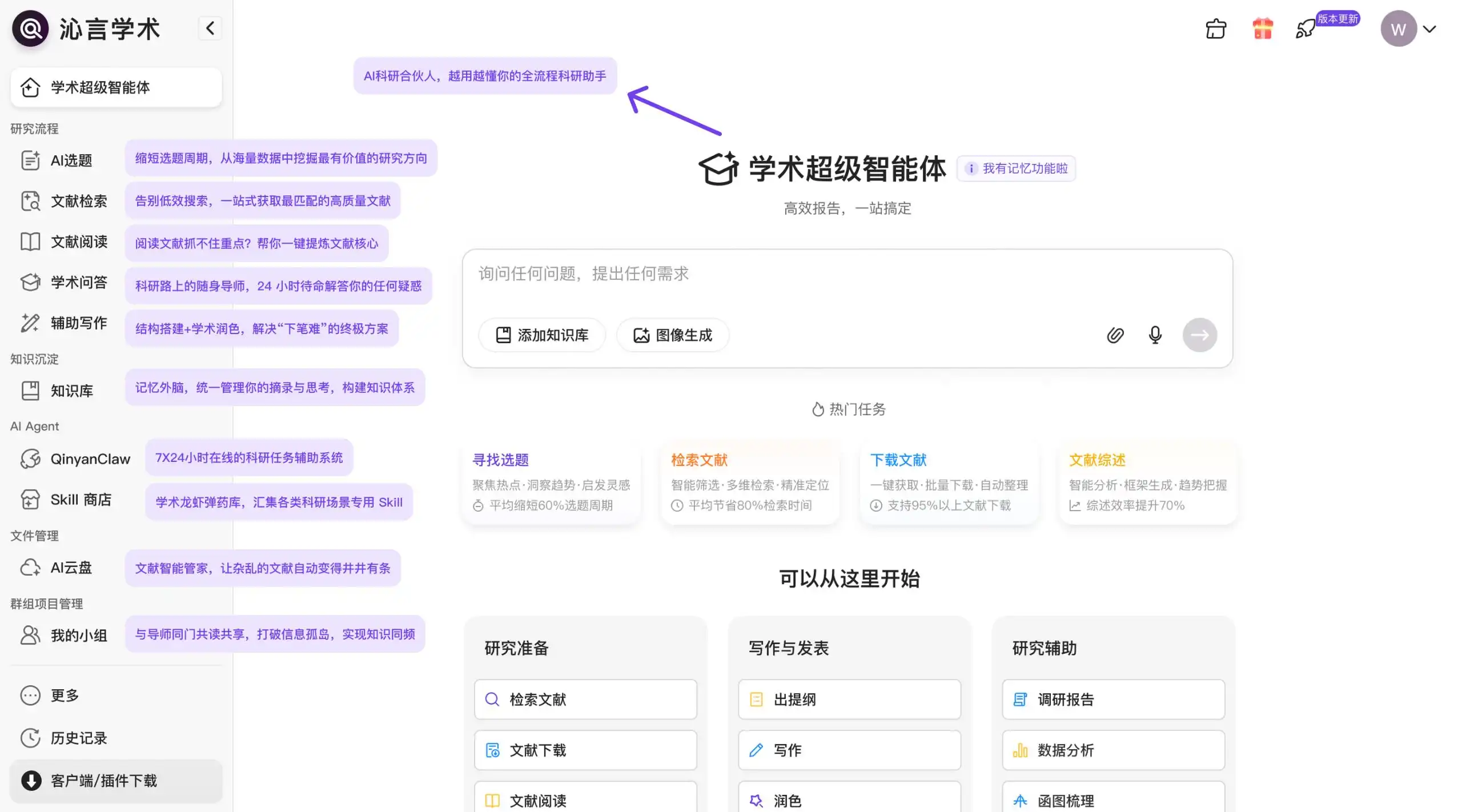Click the 调研报告 button
This screenshot has height=812, width=1462.
click(1112, 700)
